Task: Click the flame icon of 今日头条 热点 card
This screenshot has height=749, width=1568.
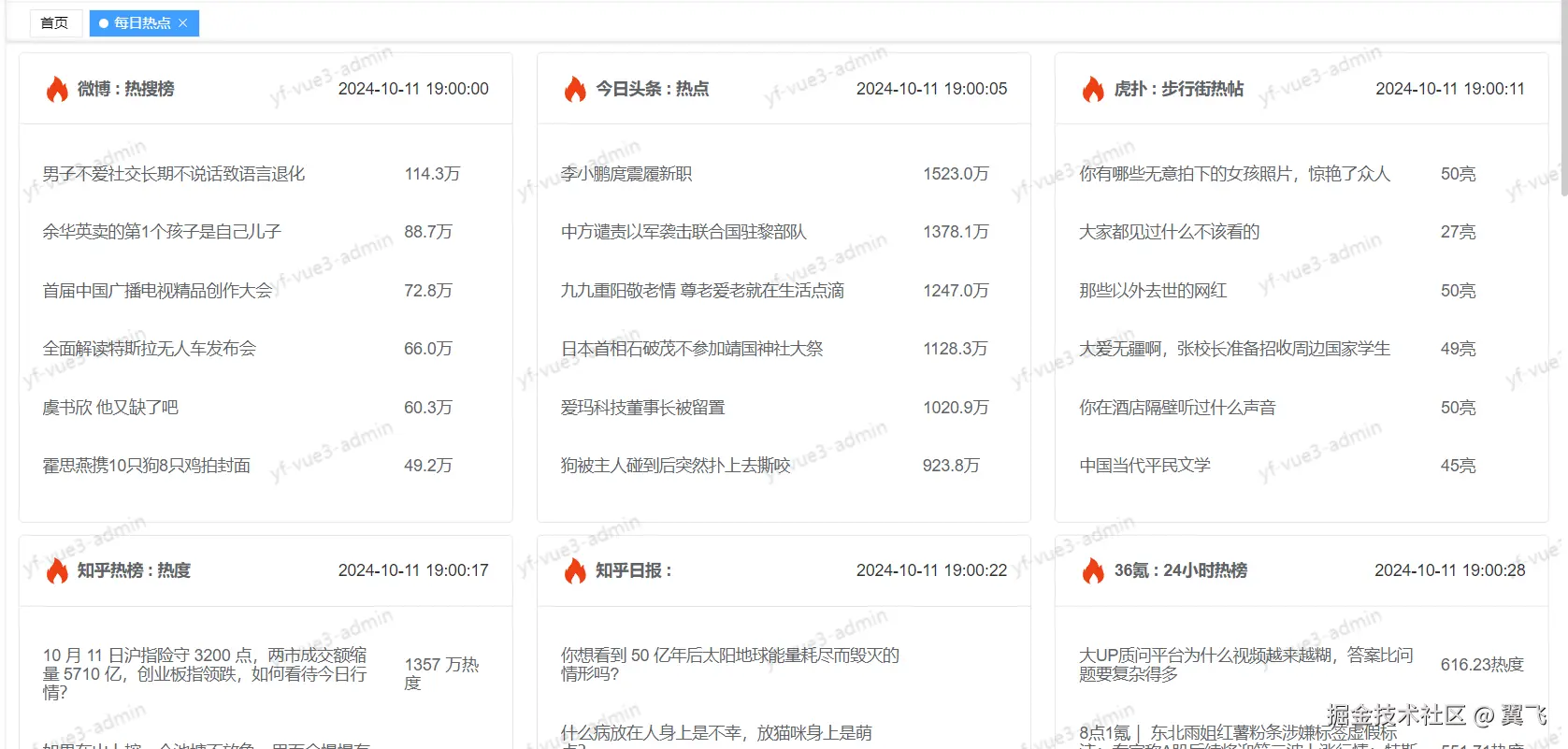Action: coord(575,89)
